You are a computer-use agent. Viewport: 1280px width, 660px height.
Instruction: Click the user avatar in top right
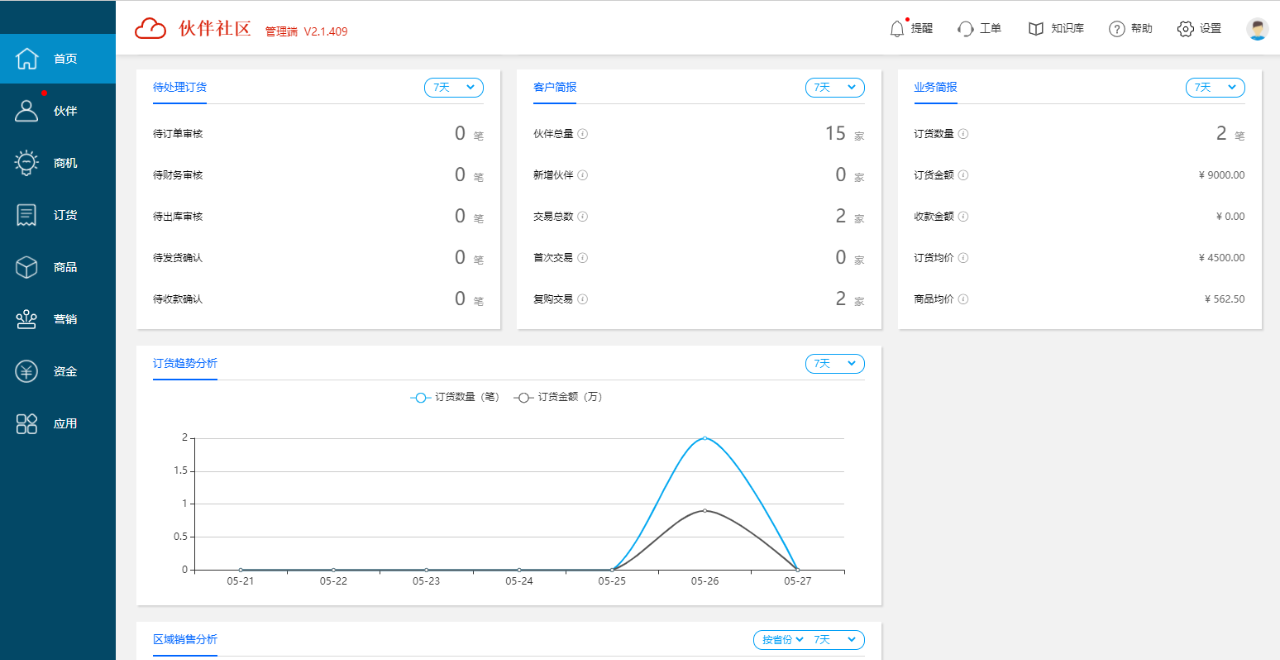tap(1257, 29)
